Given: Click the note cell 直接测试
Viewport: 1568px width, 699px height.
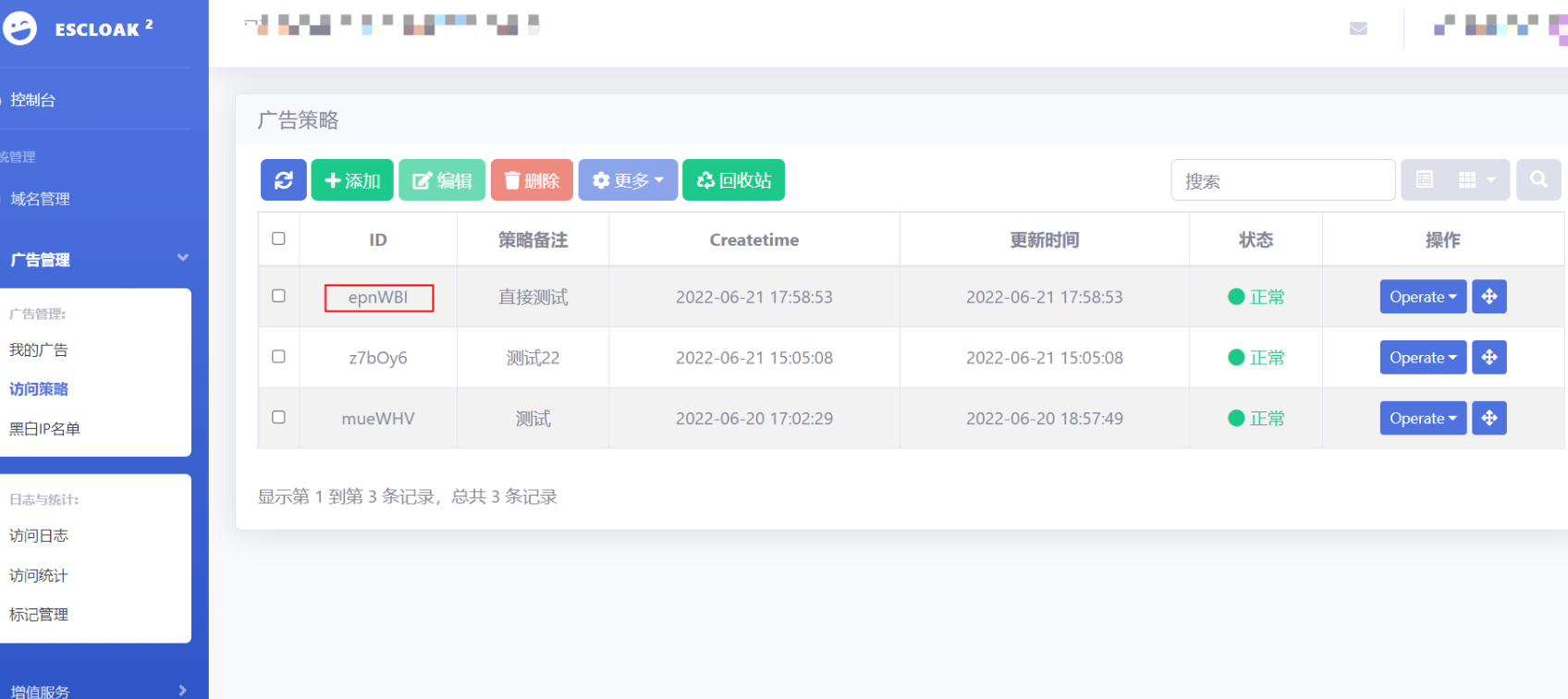Looking at the screenshot, I should [x=533, y=297].
